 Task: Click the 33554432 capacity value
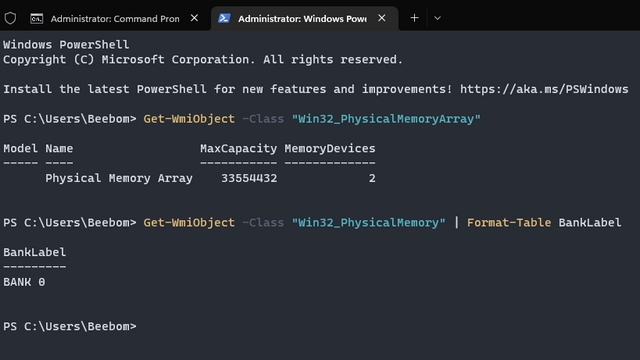point(249,178)
